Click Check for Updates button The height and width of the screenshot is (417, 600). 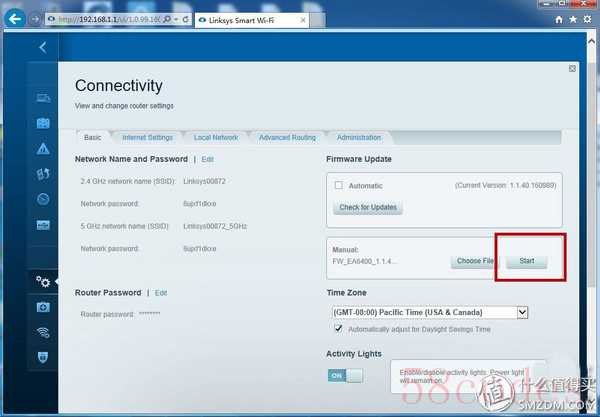coord(368,207)
